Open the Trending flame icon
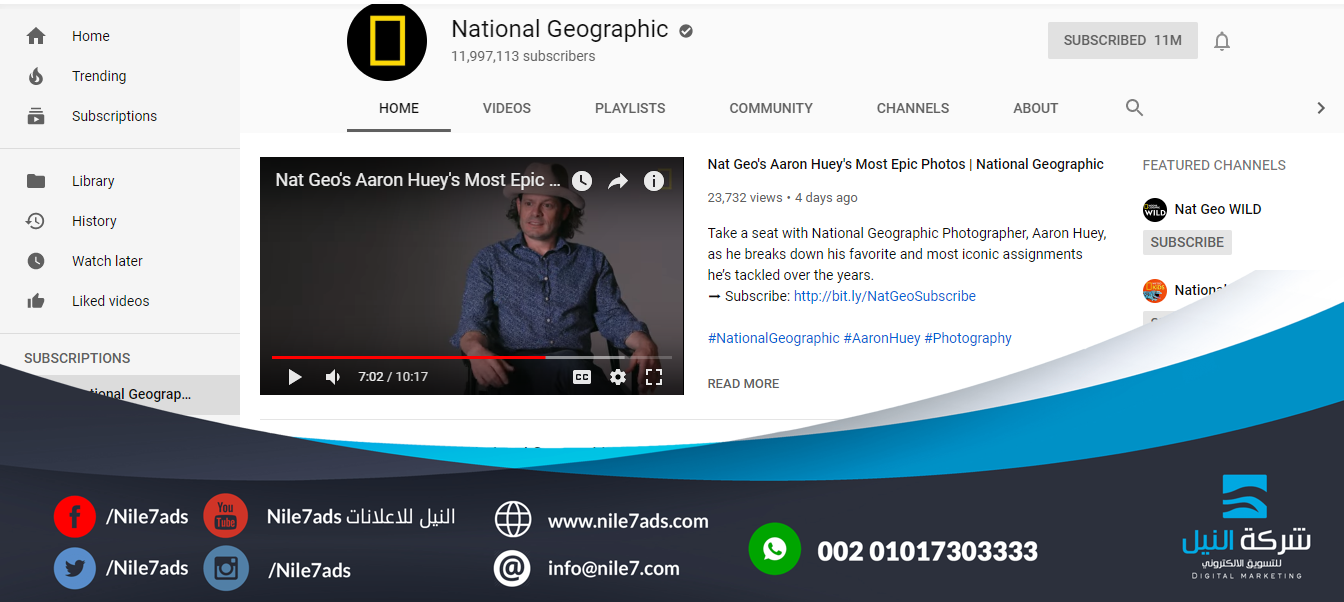 36,76
